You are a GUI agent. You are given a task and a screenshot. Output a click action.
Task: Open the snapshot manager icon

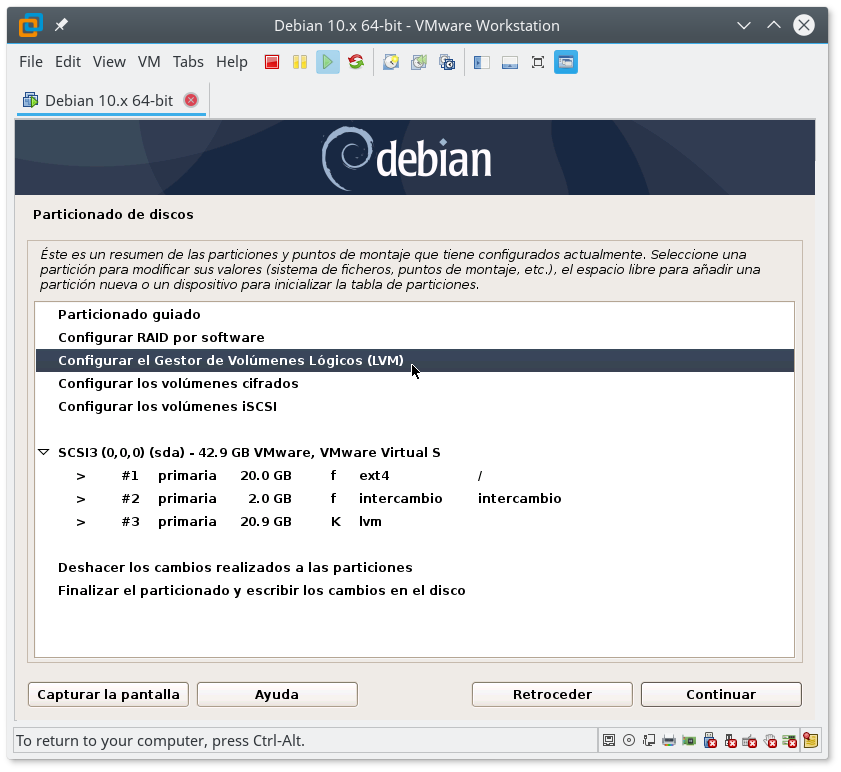[447, 62]
